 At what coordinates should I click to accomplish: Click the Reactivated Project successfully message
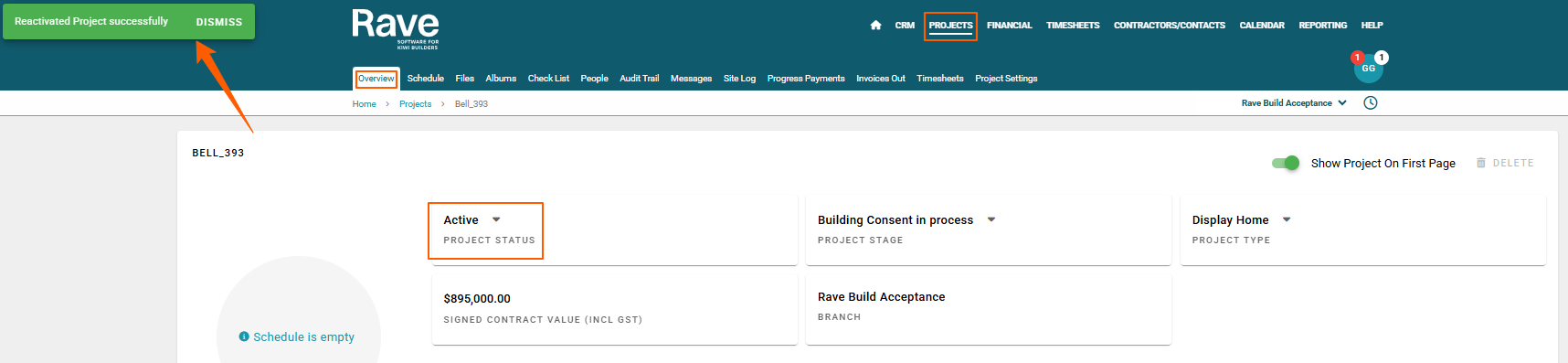(x=91, y=21)
